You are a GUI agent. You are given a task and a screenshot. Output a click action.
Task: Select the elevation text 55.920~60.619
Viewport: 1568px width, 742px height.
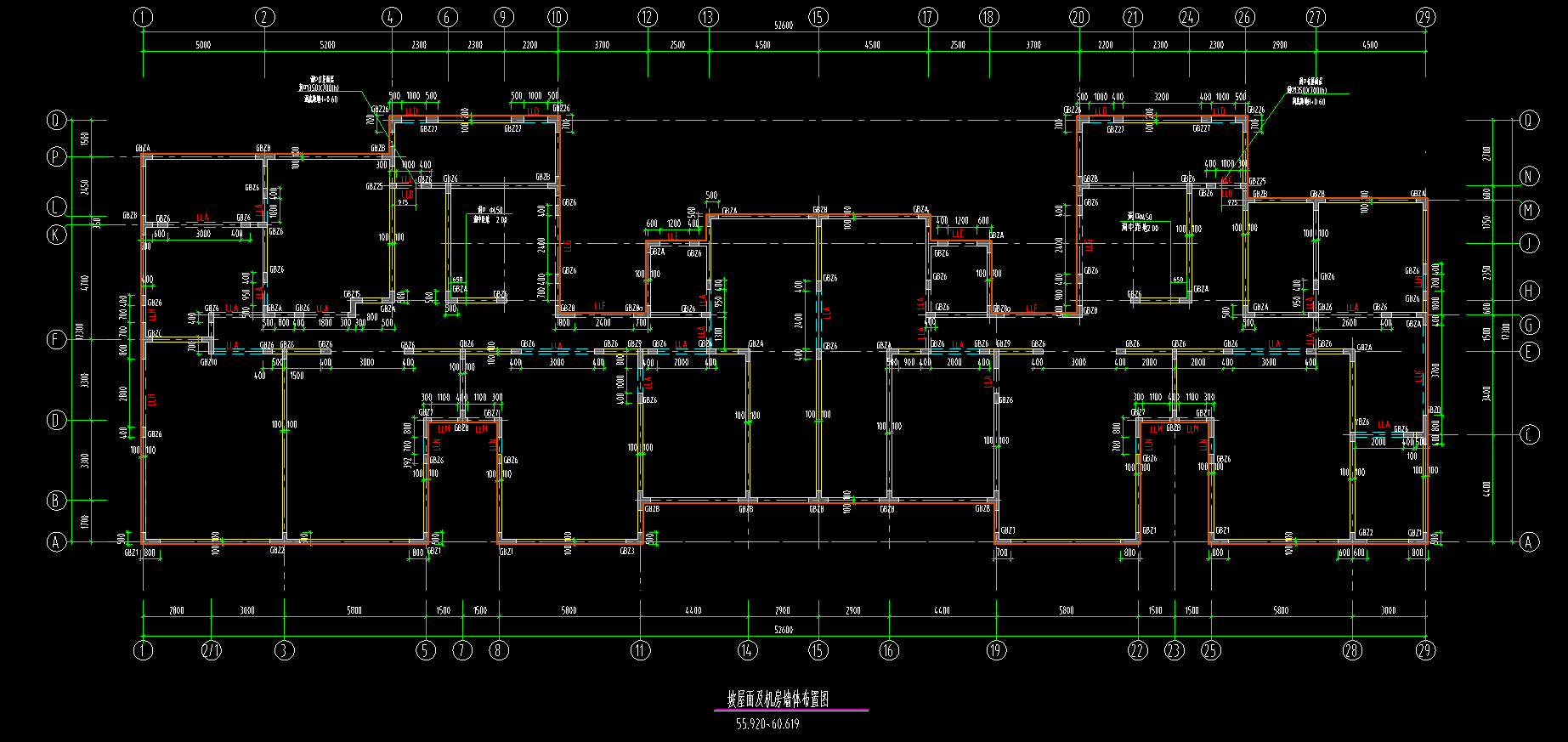tap(767, 724)
